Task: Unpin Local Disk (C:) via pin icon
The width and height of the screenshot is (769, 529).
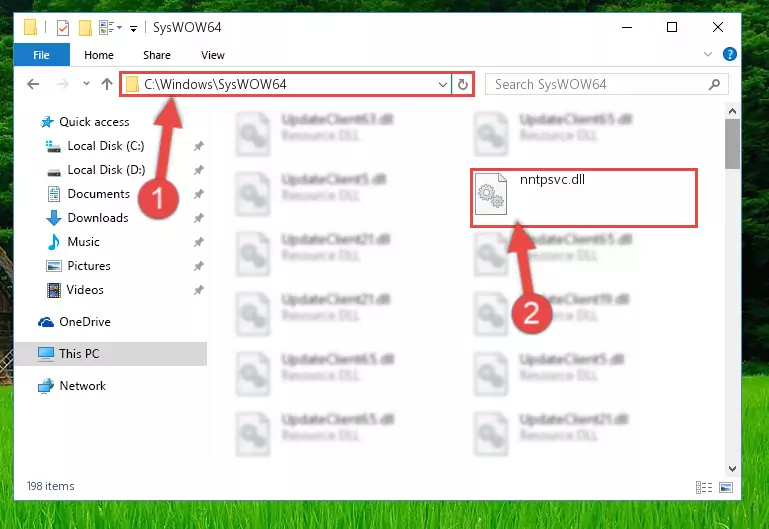Action: tap(198, 146)
